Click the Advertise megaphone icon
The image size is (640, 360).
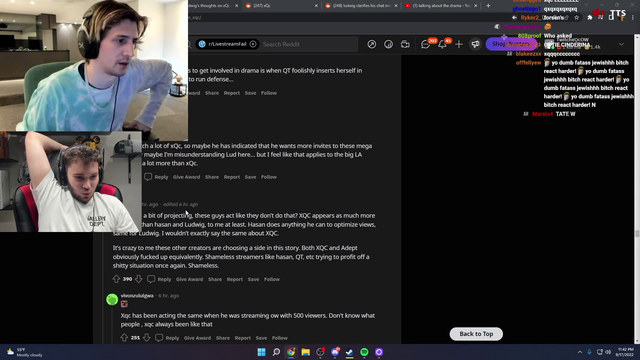coord(476,44)
